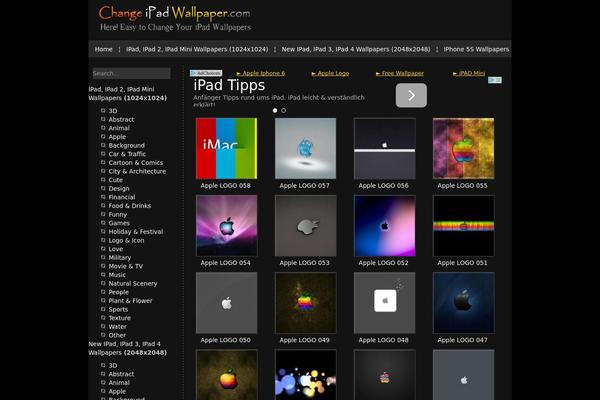600x400 pixels.
Task: Click sidebar heading New iPad, iPad 3, iPad 4 Wallpapers
Action: [128, 348]
